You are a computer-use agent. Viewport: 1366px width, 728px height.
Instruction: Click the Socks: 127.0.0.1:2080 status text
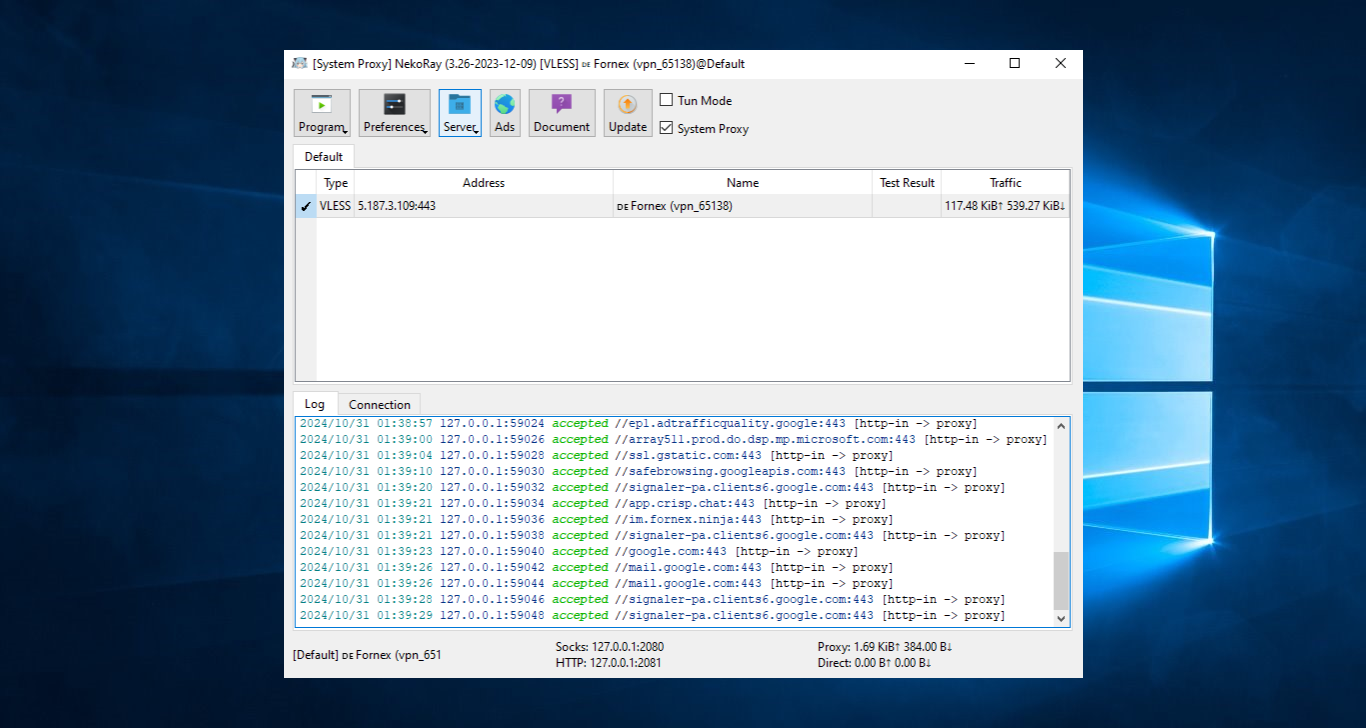point(610,647)
